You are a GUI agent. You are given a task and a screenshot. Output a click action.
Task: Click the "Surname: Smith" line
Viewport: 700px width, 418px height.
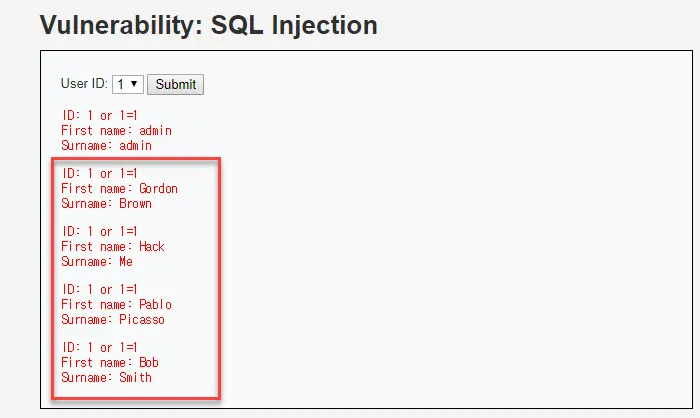(x=106, y=377)
